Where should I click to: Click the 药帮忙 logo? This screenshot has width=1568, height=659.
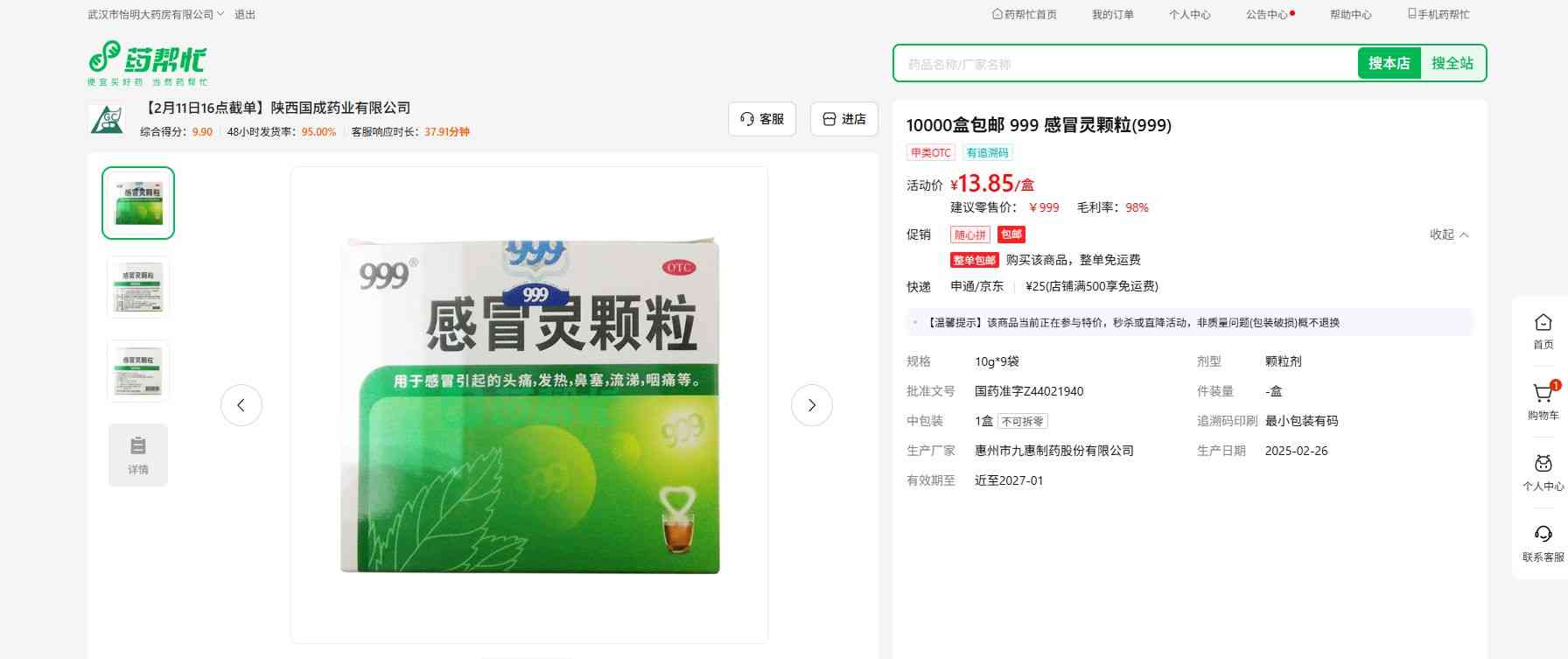(147, 62)
